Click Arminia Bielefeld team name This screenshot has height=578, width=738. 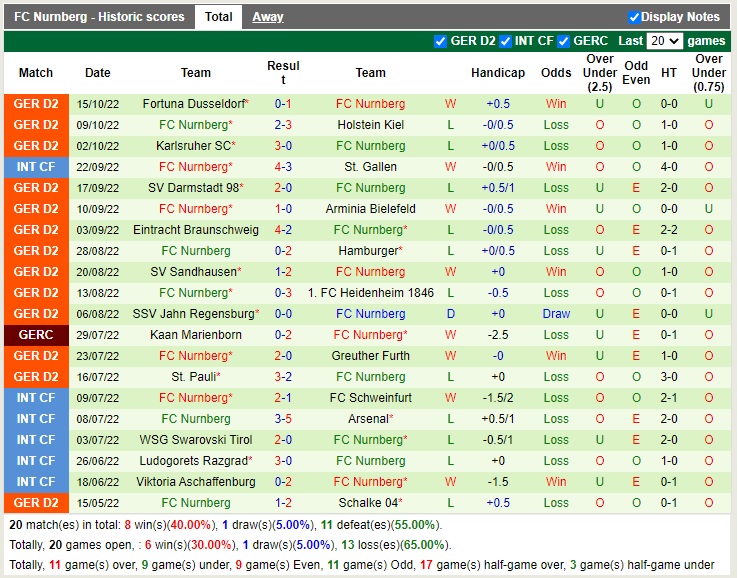[370, 209]
